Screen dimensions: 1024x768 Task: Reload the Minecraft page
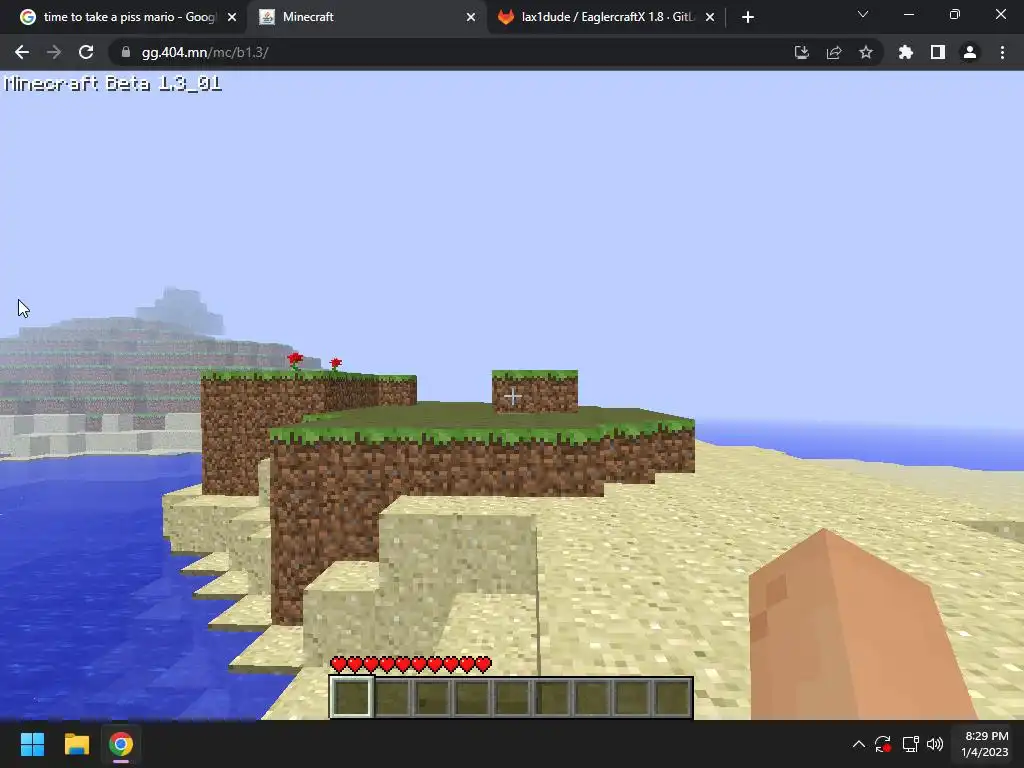point(86,52)
